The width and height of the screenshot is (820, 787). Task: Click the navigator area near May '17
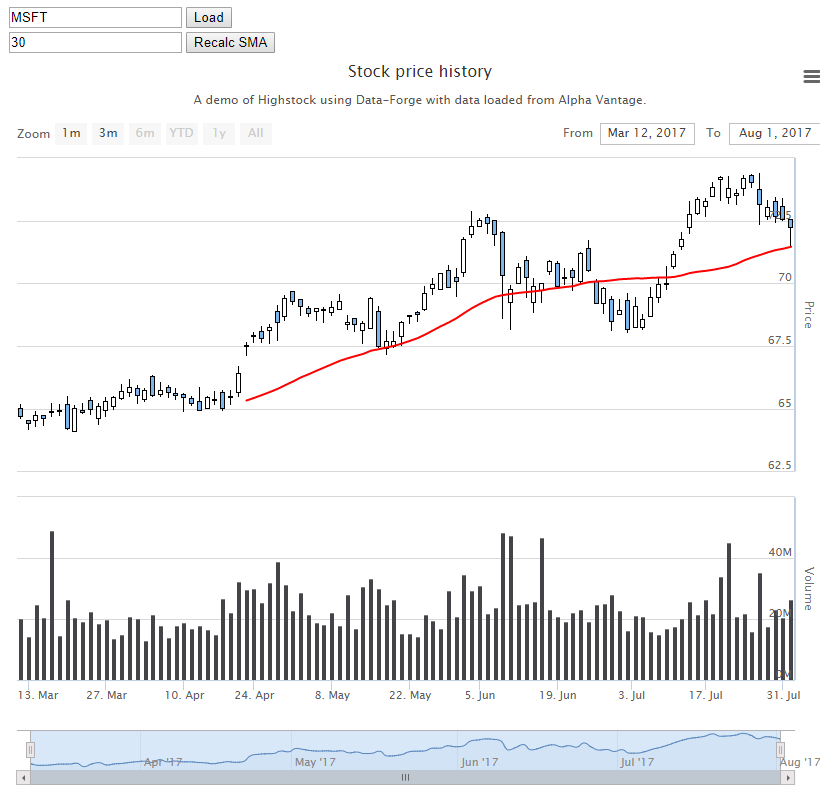(x=315, y=762)
